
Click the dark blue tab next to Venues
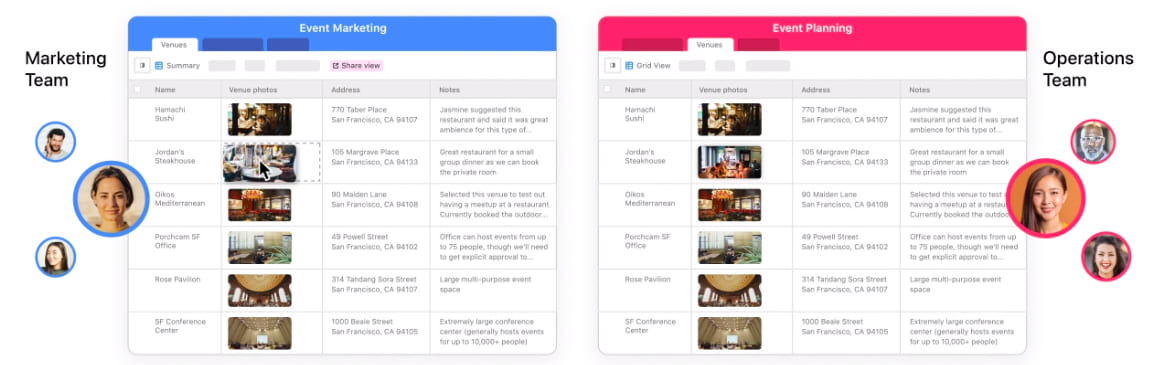click(x=232, y=45)
